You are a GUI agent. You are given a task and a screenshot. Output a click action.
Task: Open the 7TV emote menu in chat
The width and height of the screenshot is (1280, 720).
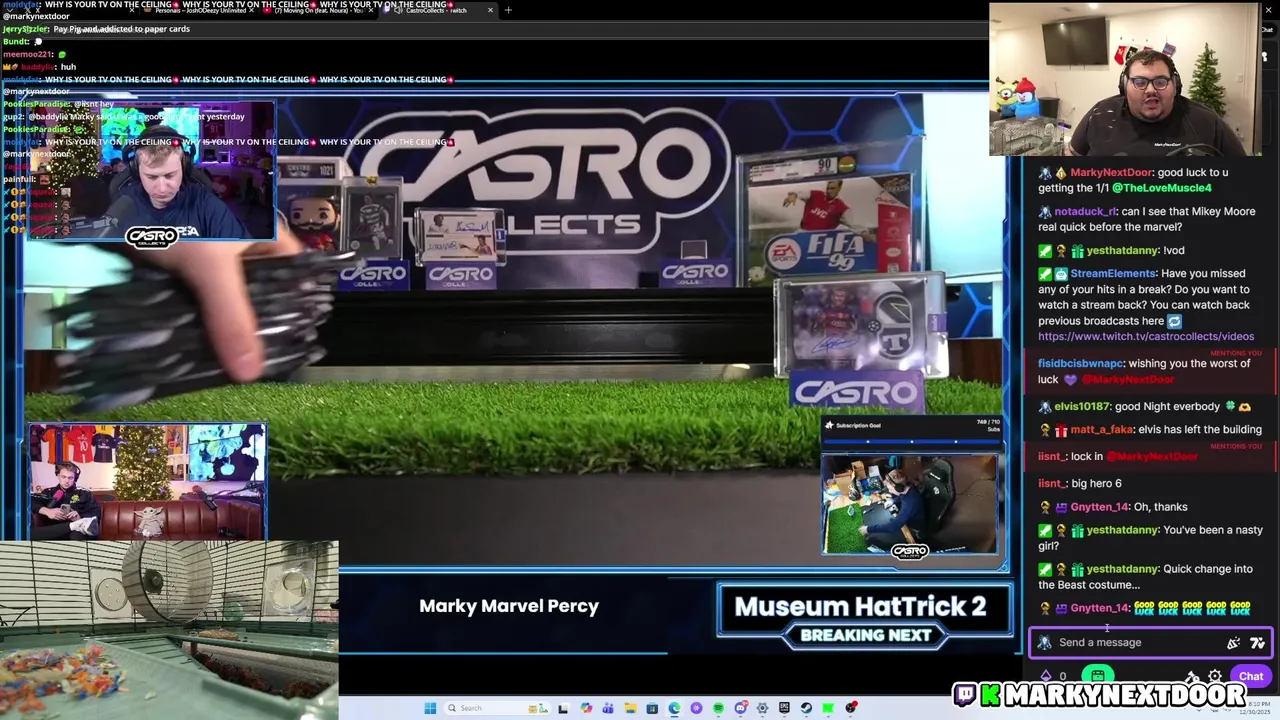coord(1257,643)
